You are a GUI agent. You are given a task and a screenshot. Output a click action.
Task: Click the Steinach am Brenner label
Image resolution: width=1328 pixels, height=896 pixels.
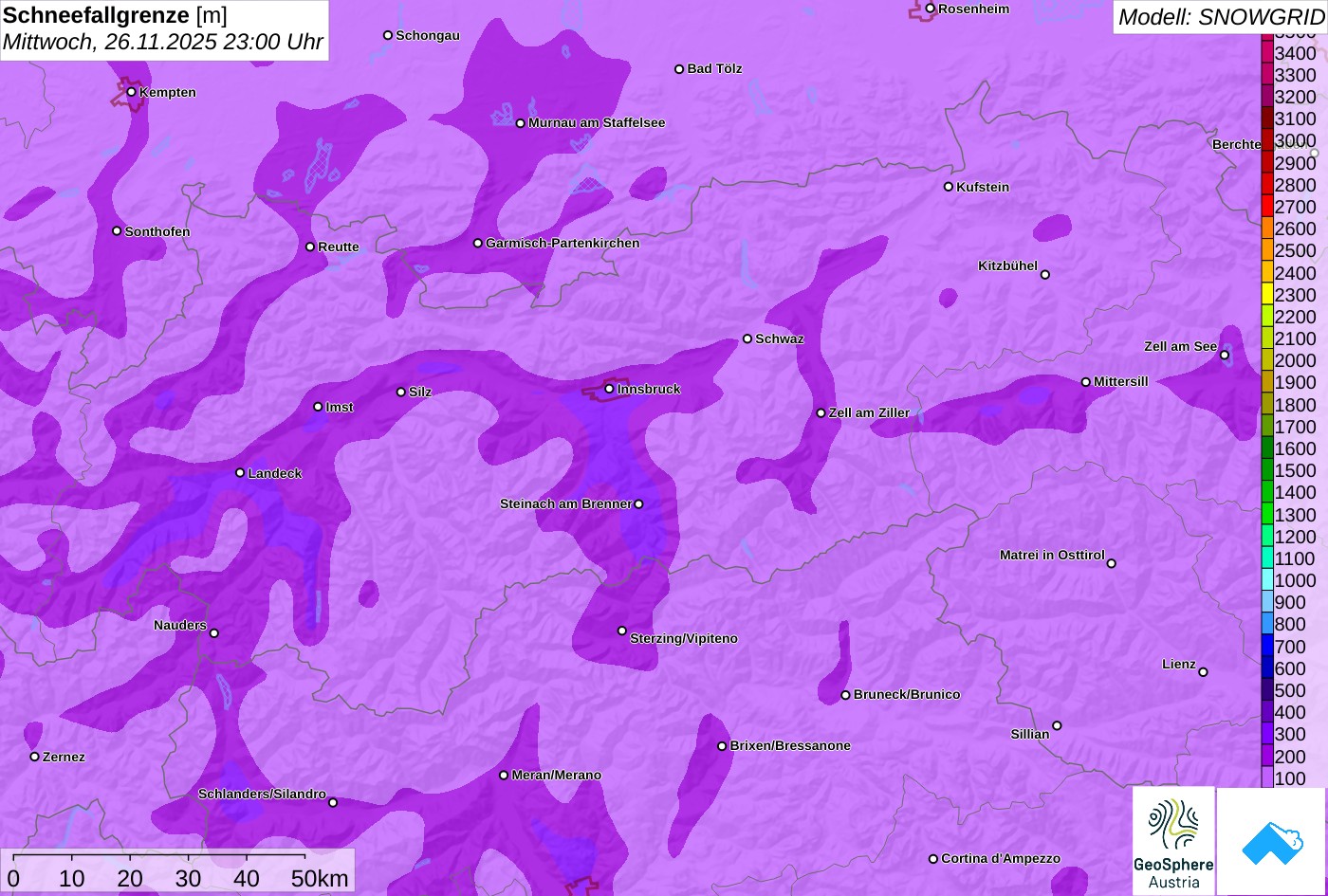pos(565,503)
